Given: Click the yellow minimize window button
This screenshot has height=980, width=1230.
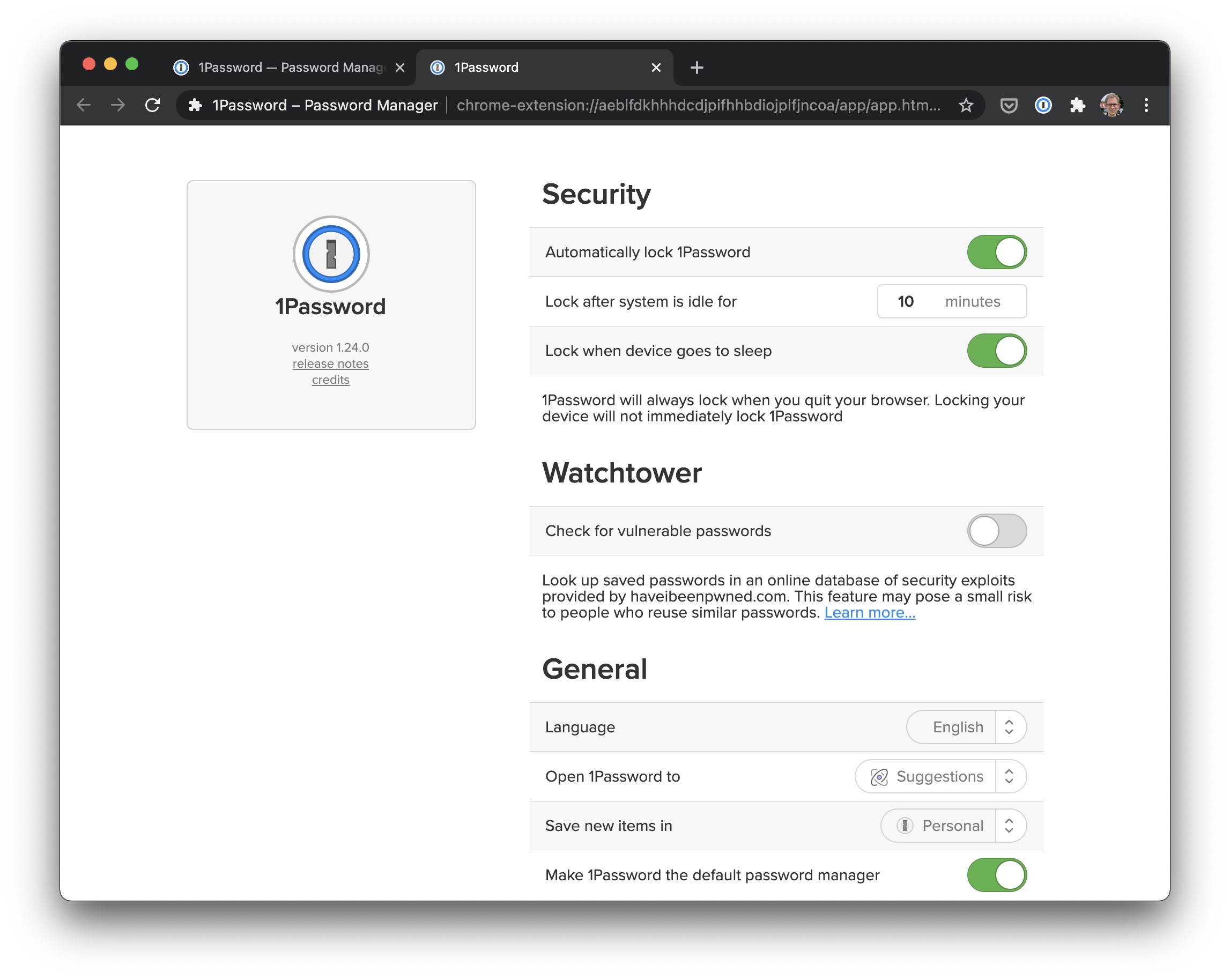Looking at the screenshot, I should click(x=110, y=64).
